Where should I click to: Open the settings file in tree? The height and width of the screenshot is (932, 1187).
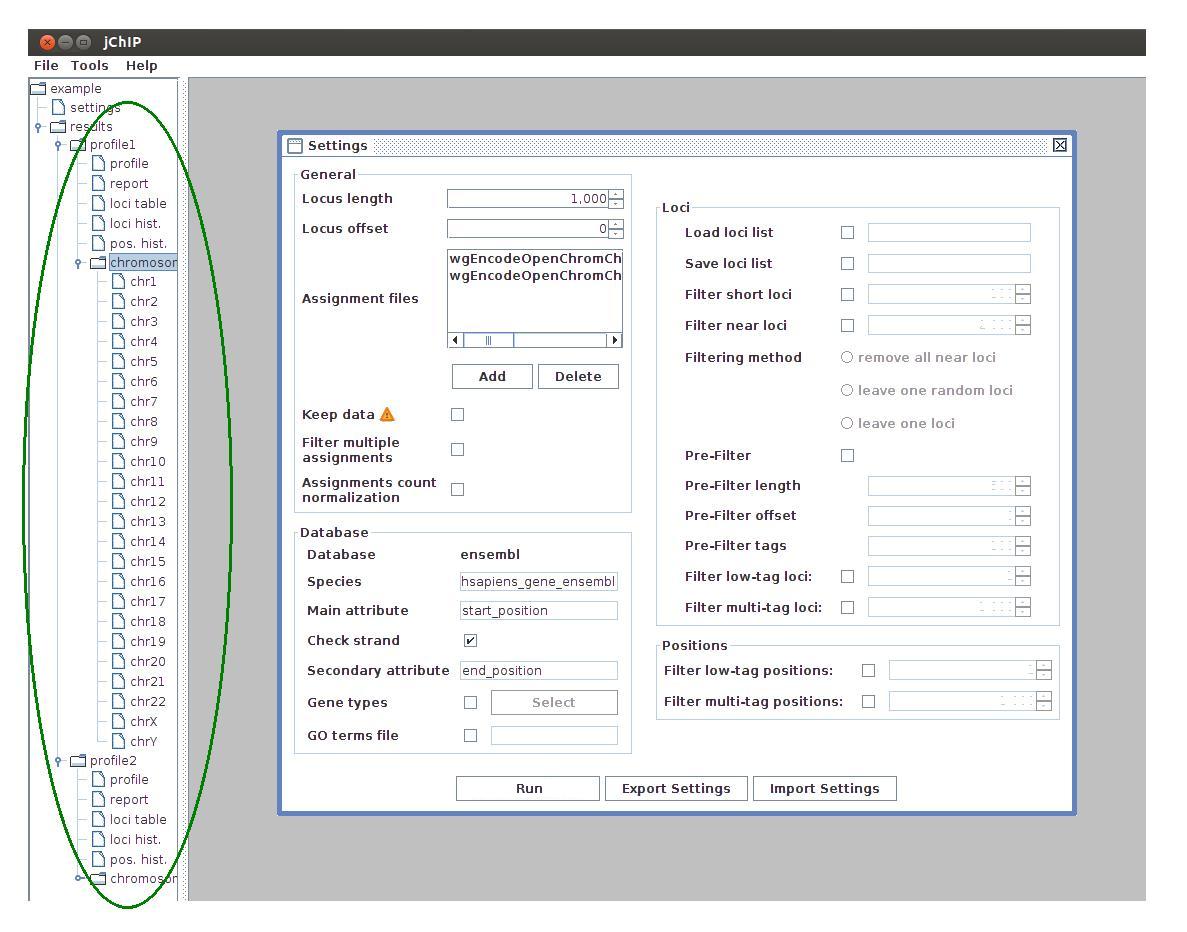[x=94, y=107]
